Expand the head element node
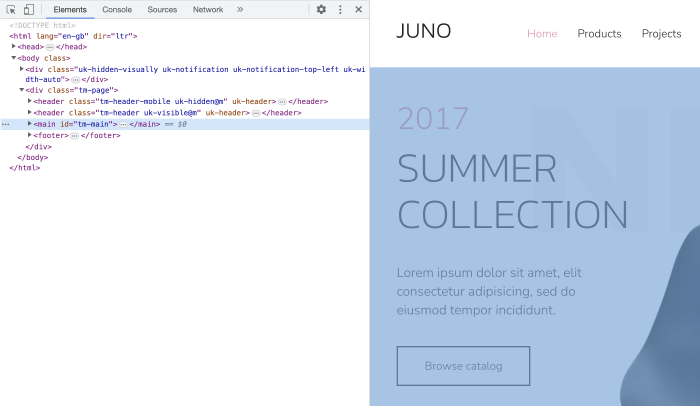Viewport: 700px width, 406px height. click(x=14, y=47)
